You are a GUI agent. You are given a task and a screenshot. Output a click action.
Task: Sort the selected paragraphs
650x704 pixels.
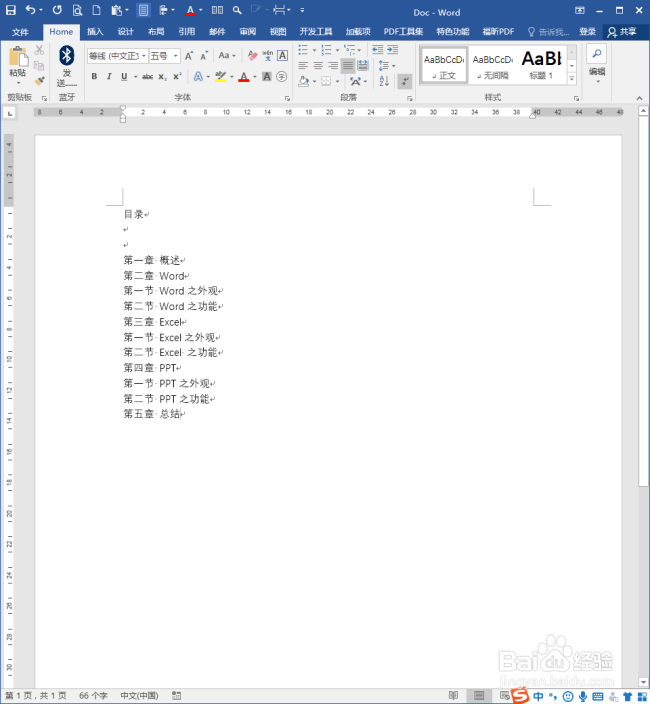[x=384, y=81]
